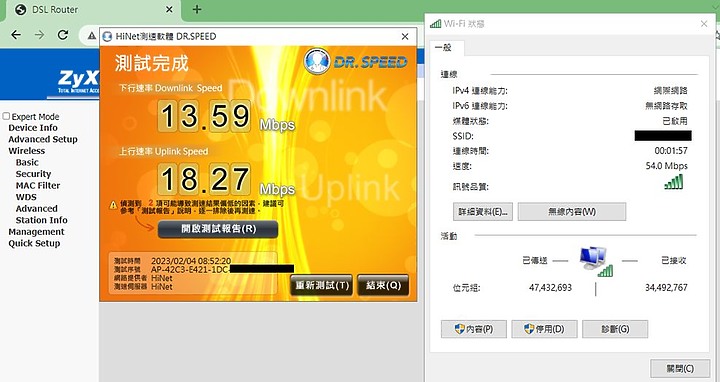
Task: Click the received bytes value 34,492,767
Action: pyautogui.click(x=666, y=287)
